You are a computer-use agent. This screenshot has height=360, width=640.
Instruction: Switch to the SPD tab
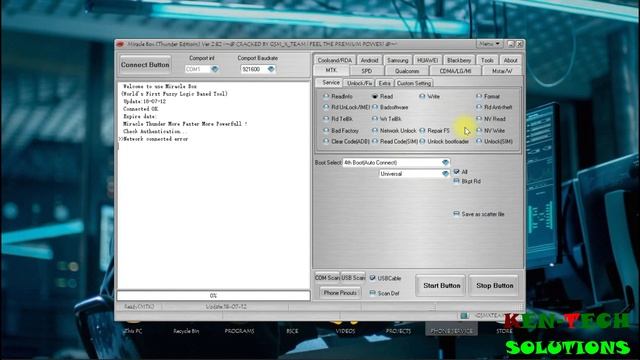pyautogui.click(x=367, y=71)
